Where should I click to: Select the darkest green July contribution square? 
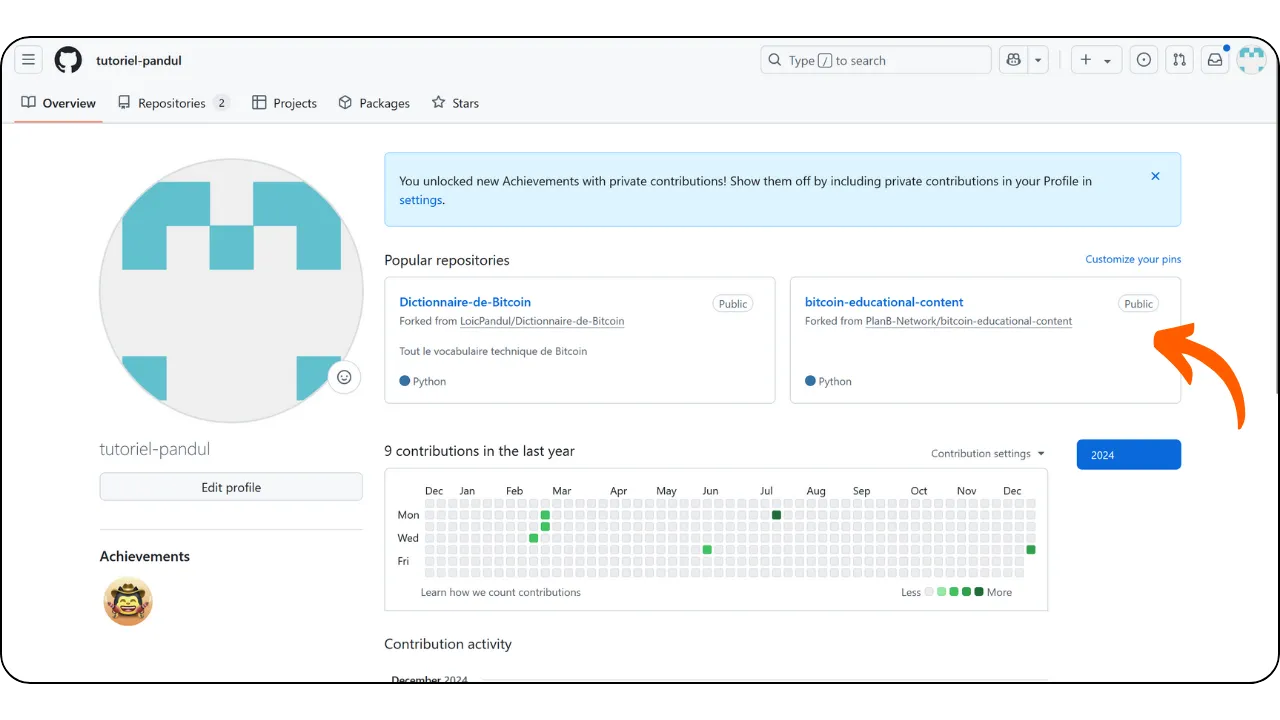tap(776, 515)
